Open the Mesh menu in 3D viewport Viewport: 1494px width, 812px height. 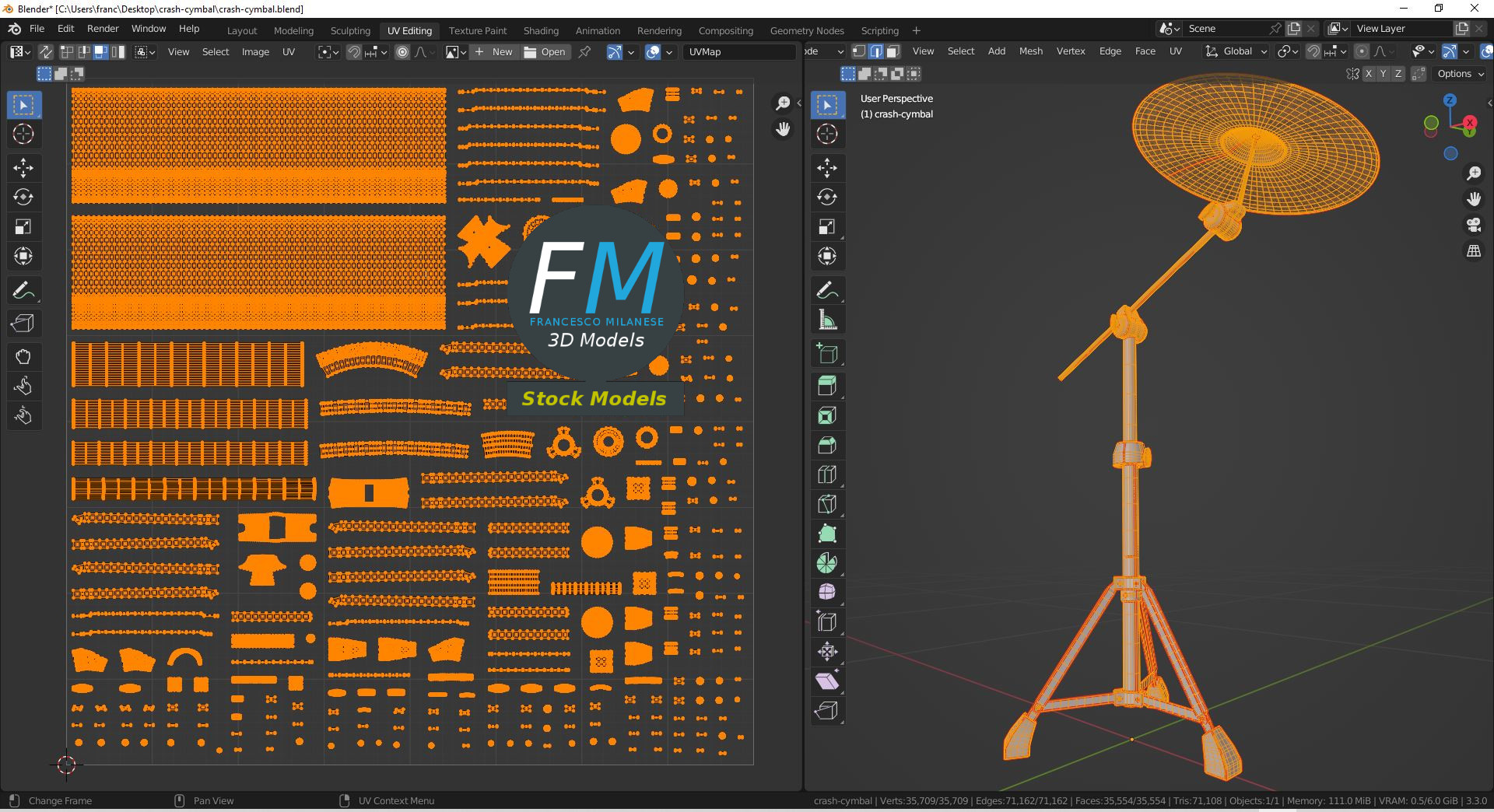[1031, 51]
